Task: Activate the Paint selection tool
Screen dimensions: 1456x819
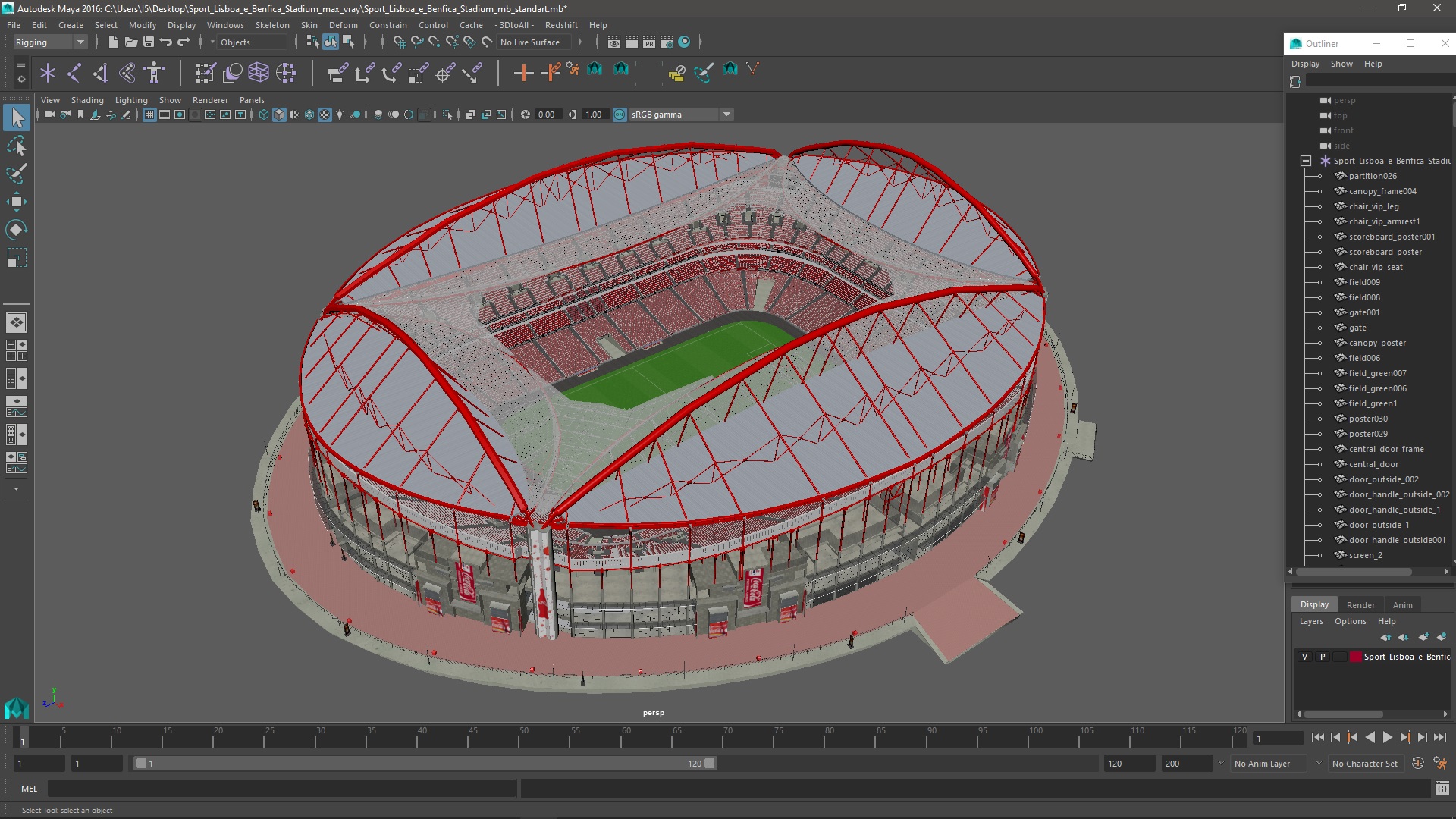Action: [17, 174]
